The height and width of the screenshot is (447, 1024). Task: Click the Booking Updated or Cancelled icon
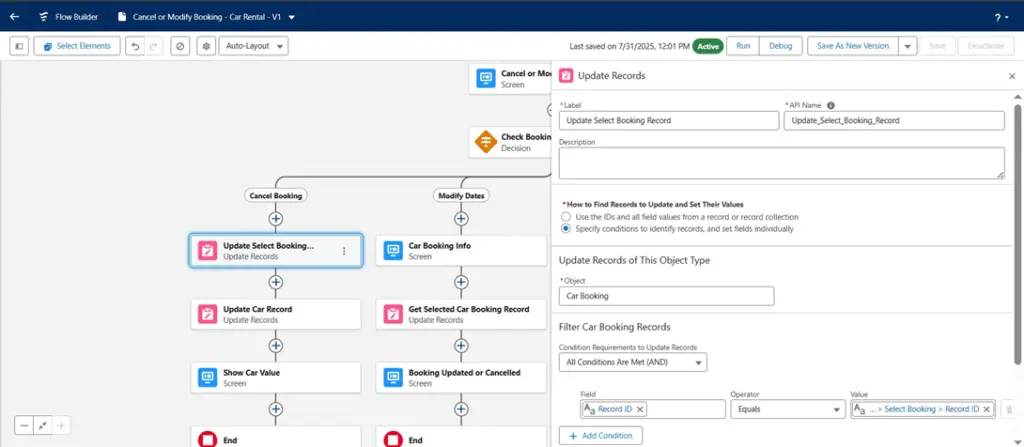pos(392,378)
